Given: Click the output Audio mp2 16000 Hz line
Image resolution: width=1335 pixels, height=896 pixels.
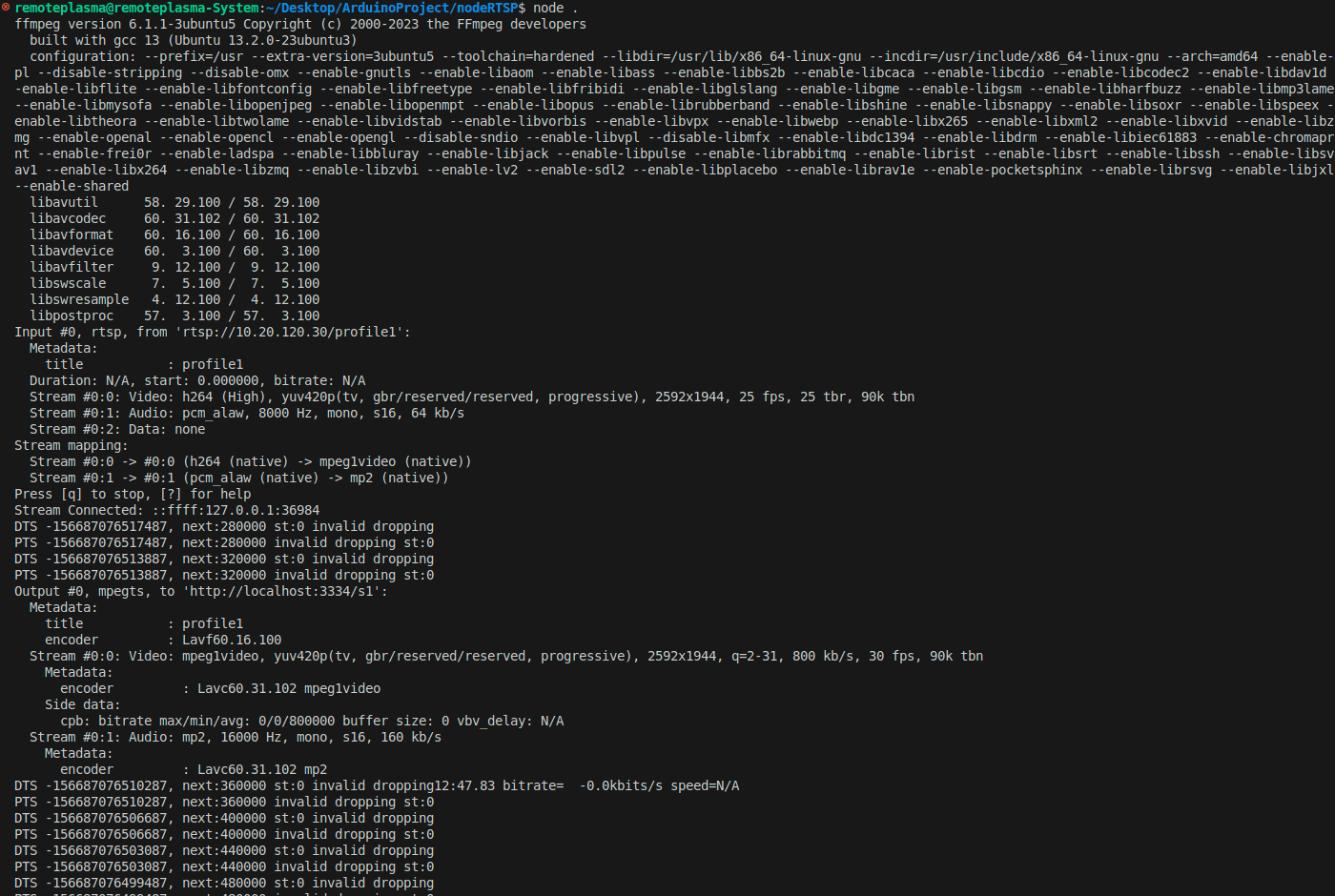Looking at the screenshot, I should [x=236, y=737].
